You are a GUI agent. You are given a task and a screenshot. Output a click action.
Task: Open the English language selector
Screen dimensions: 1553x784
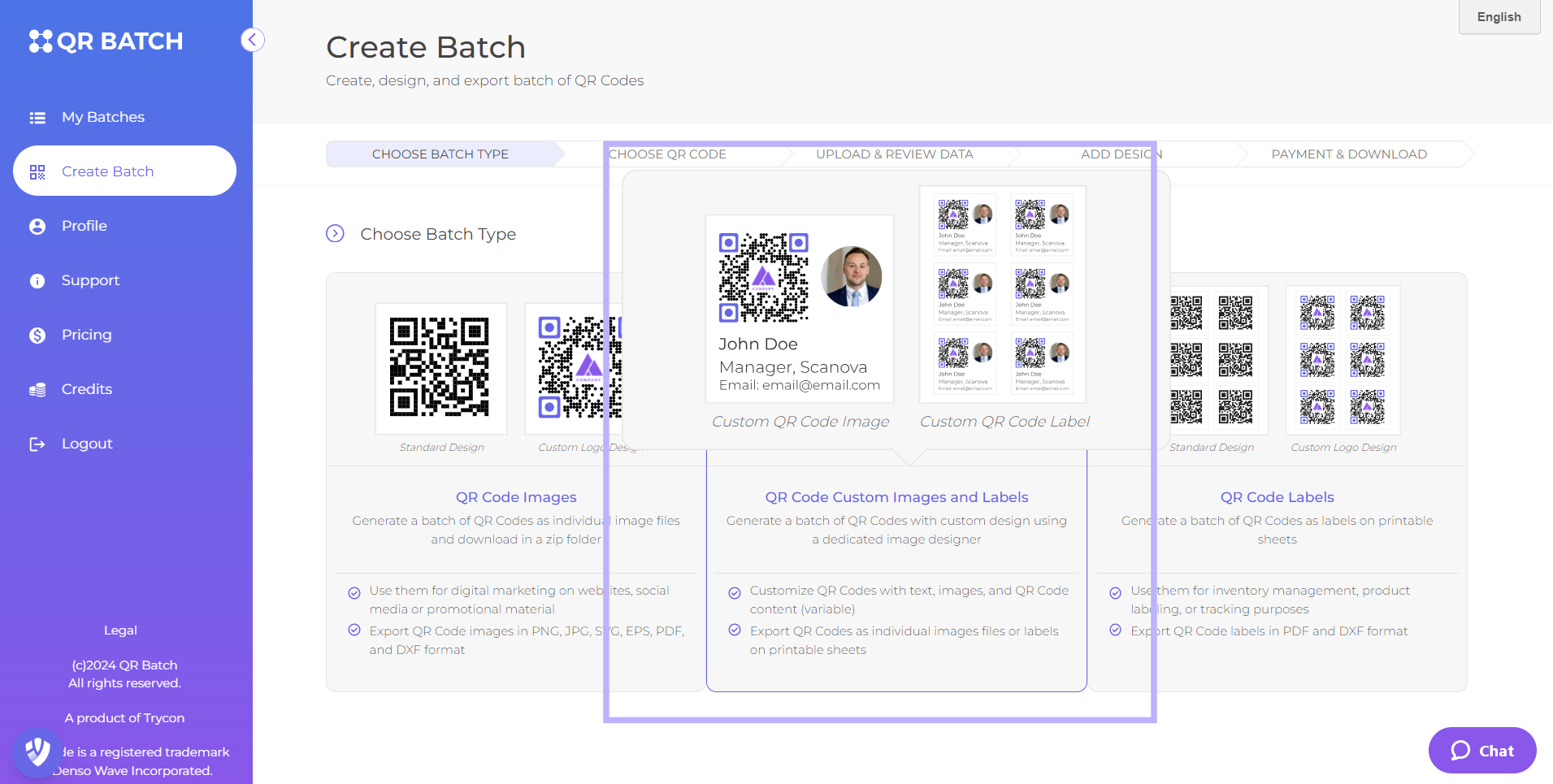tap(1499, 17)
